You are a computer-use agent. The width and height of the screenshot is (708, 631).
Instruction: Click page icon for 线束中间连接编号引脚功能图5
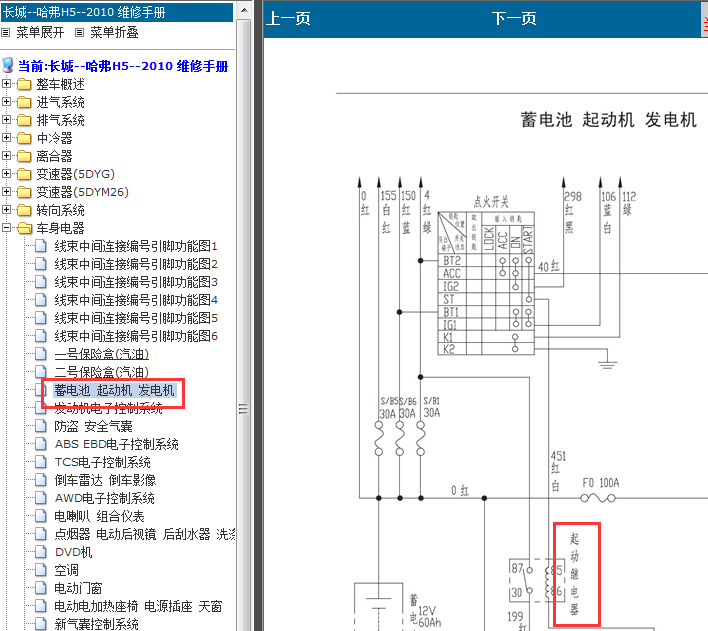[41, 318]
